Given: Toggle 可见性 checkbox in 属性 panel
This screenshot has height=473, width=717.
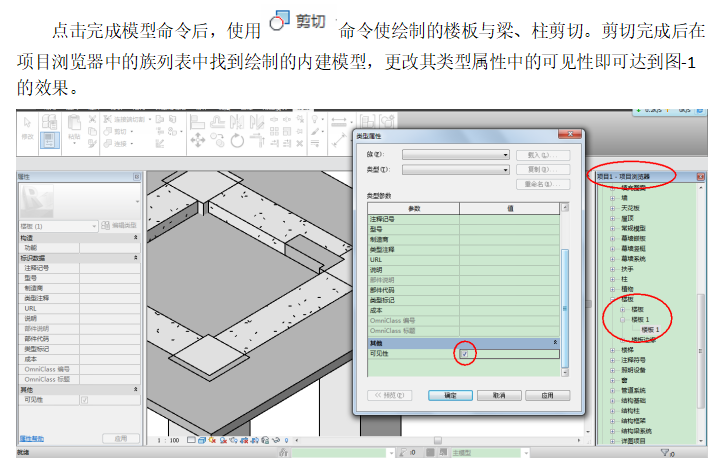Looking at the screenshot, I should (85, 400).
